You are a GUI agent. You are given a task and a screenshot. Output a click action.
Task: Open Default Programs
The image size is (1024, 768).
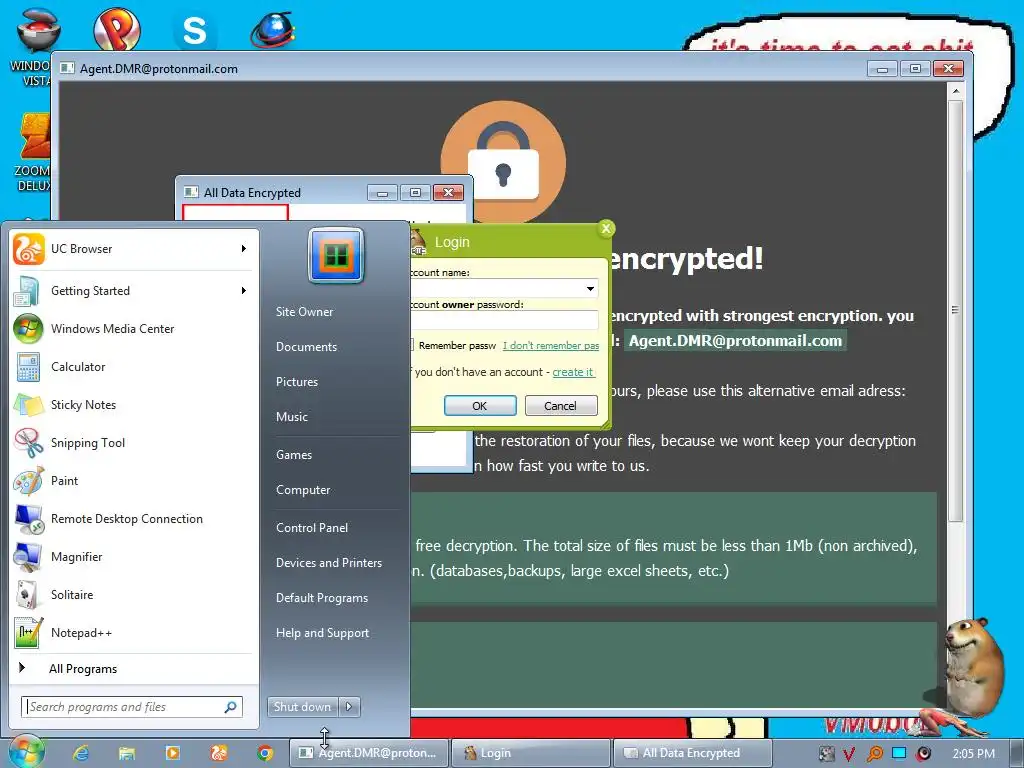[322, 598]
